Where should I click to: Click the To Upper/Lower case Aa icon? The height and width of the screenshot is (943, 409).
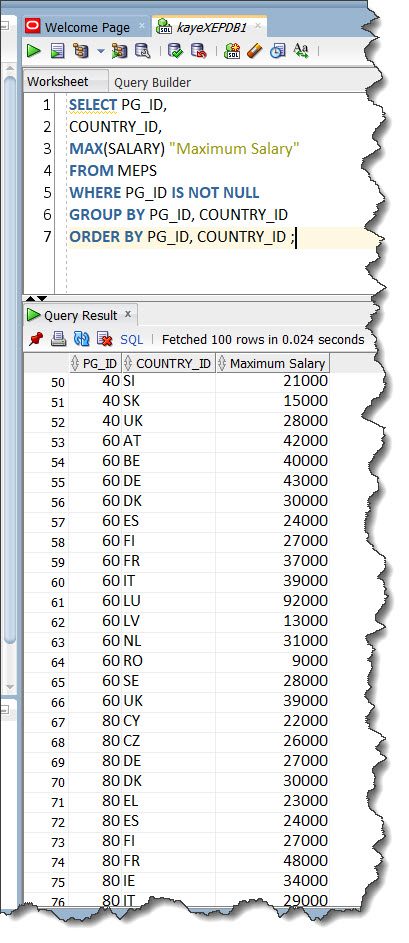[301, 51]
